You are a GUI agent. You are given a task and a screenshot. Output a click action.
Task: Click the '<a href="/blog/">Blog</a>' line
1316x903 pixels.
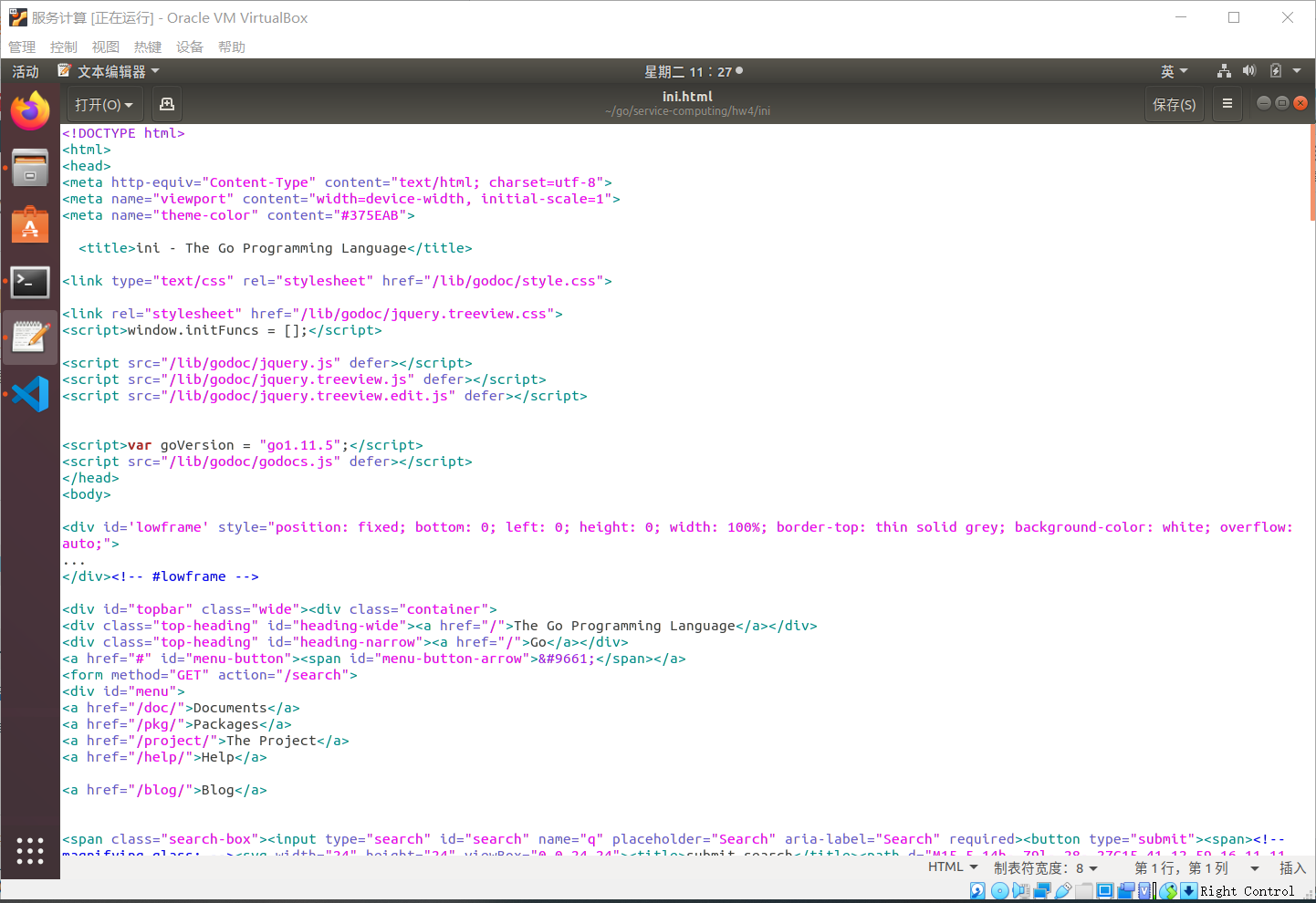coord(164,790)
